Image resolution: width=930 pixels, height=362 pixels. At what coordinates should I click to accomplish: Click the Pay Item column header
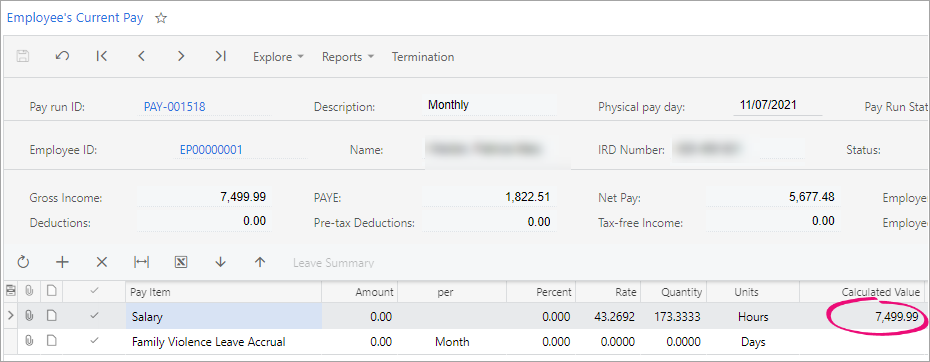click(x=223, y=292)
